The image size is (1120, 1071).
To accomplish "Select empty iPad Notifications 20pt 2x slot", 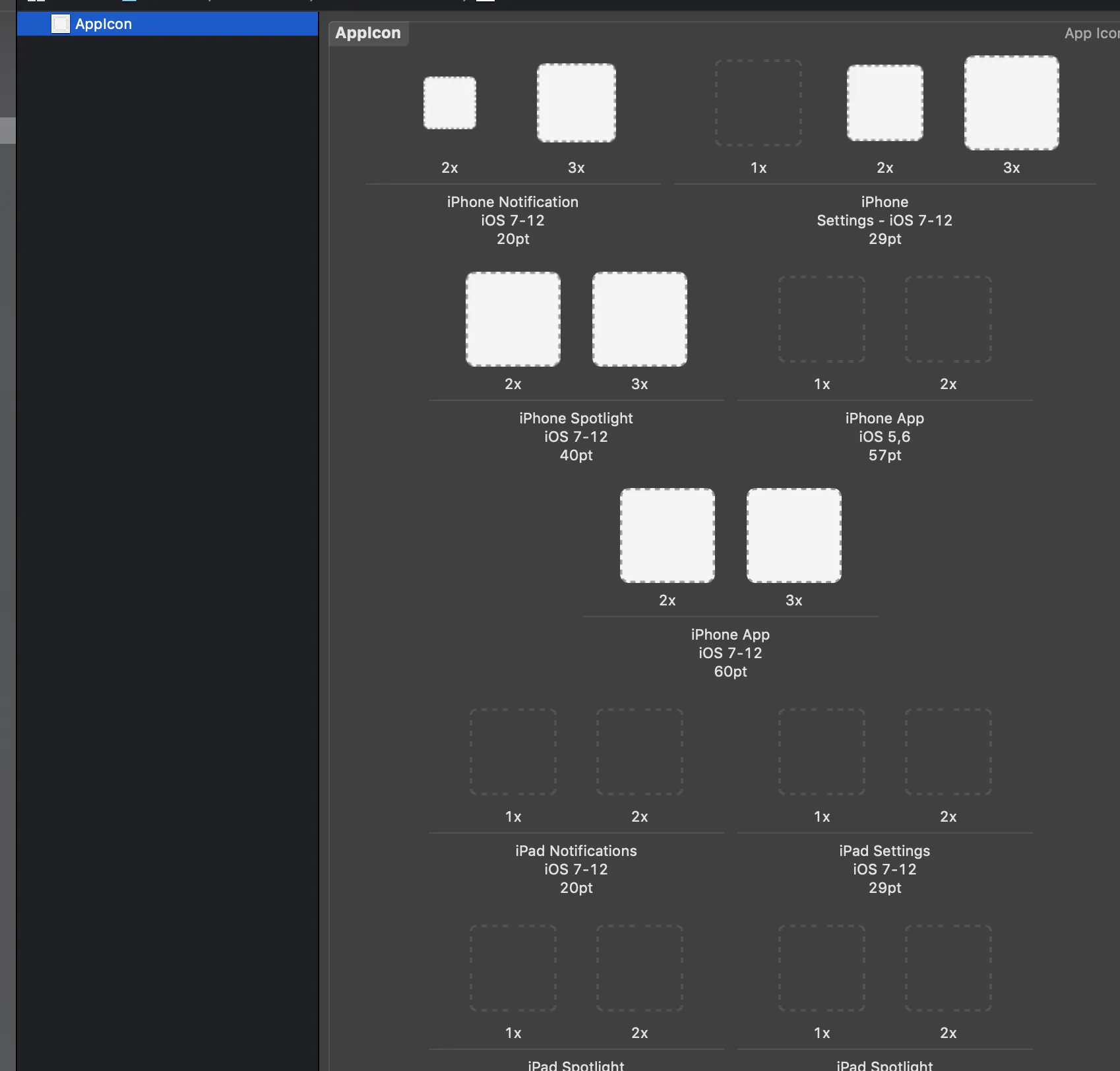I will click(x=640, y=752).
